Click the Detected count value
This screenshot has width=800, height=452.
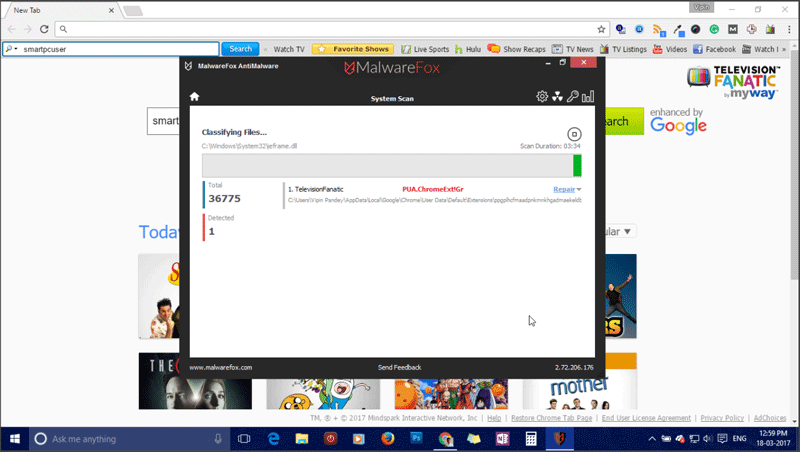(212, 232)
